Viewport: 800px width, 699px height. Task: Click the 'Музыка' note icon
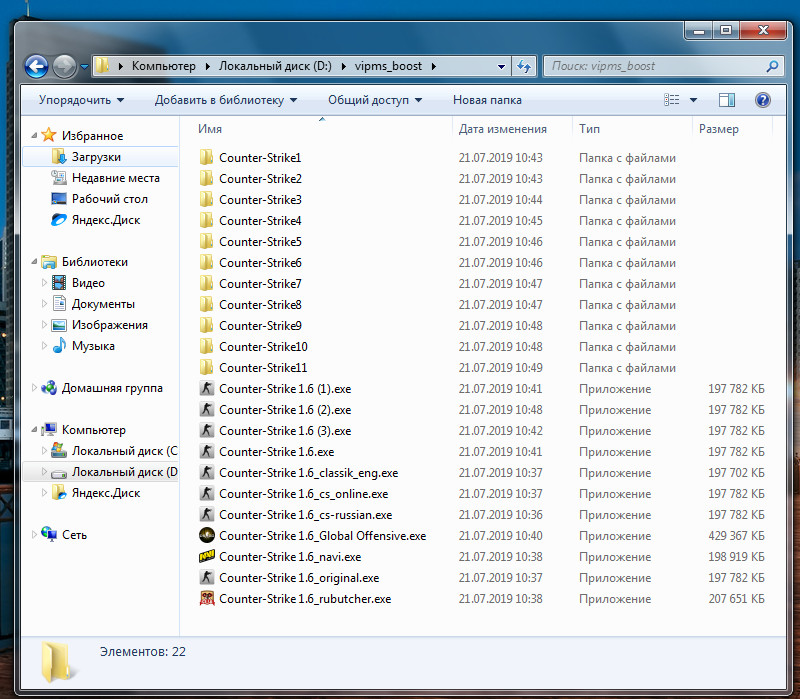tap(59, 345)
